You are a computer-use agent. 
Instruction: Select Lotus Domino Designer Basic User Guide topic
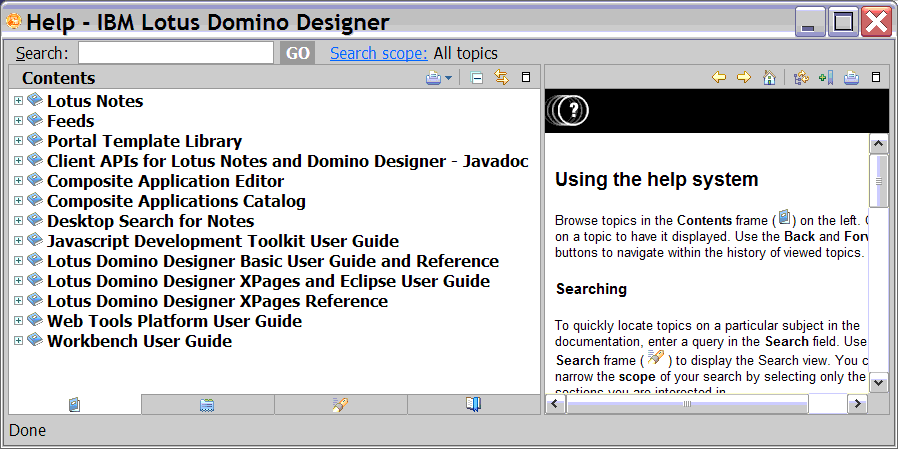[273, 261]
